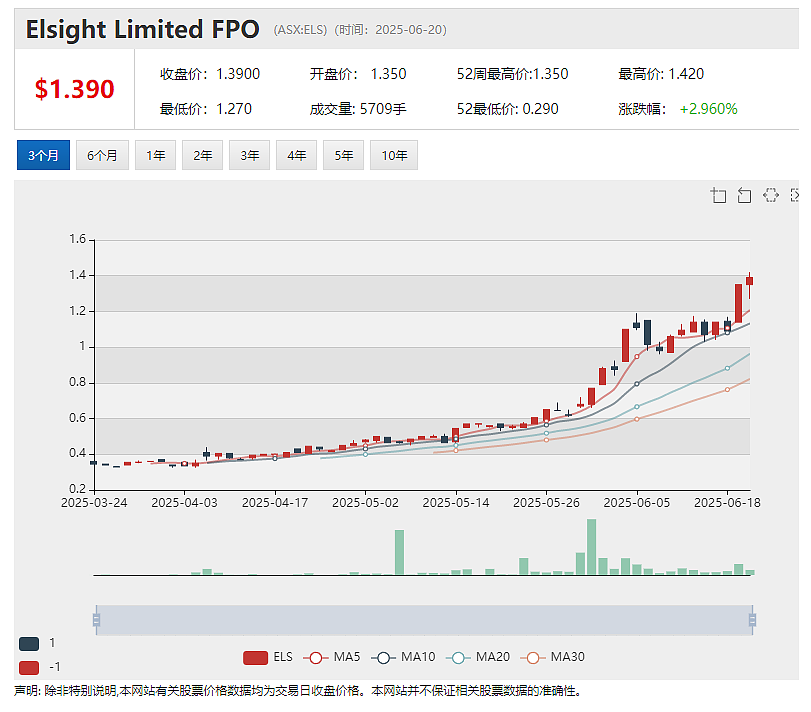Click the left handle of zoom slider
The width and height of the screenshot is (811, 712).
96,620
